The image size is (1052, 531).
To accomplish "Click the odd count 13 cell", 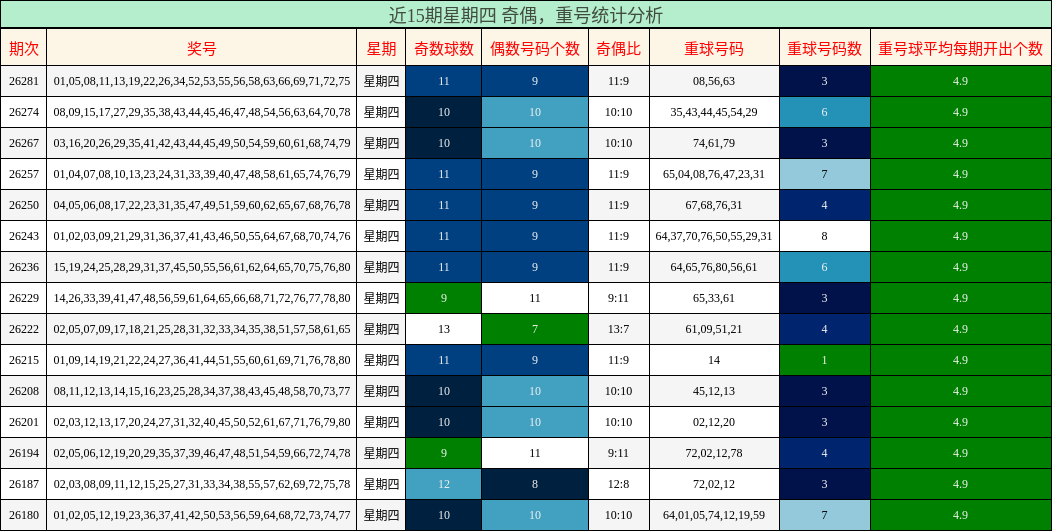I will pyautogui.click(x=443, y=329).
